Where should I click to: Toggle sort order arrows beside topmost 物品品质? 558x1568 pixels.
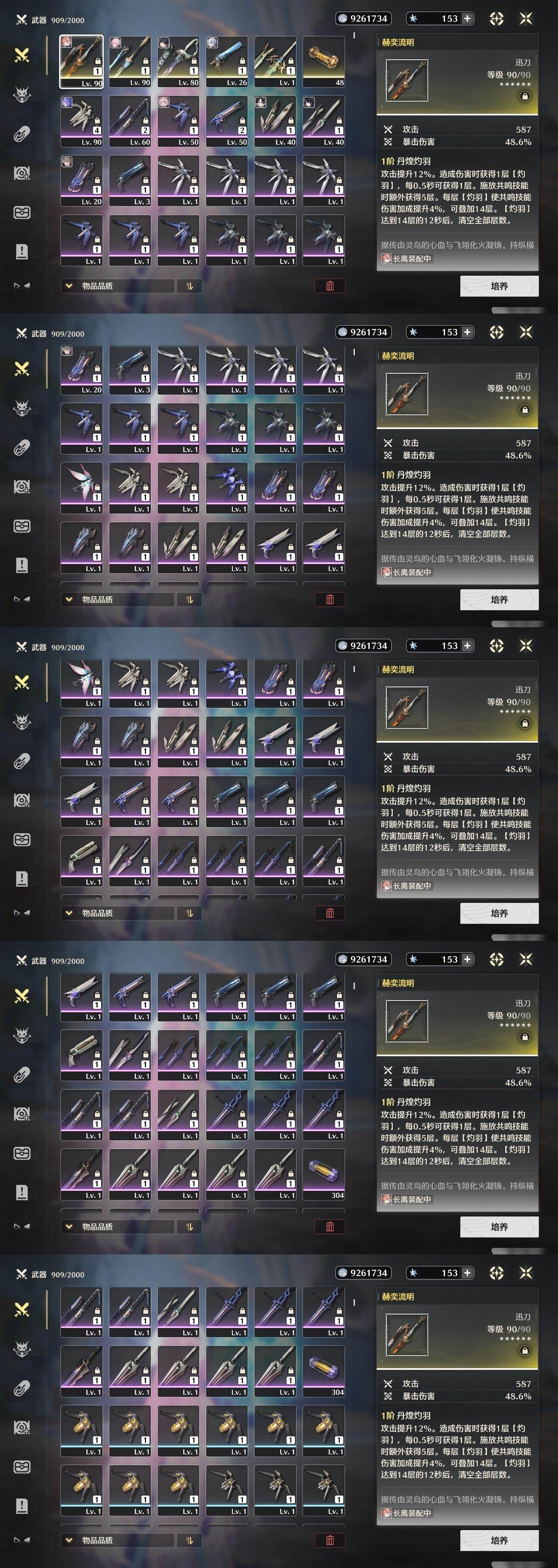(x=190, y=286)
